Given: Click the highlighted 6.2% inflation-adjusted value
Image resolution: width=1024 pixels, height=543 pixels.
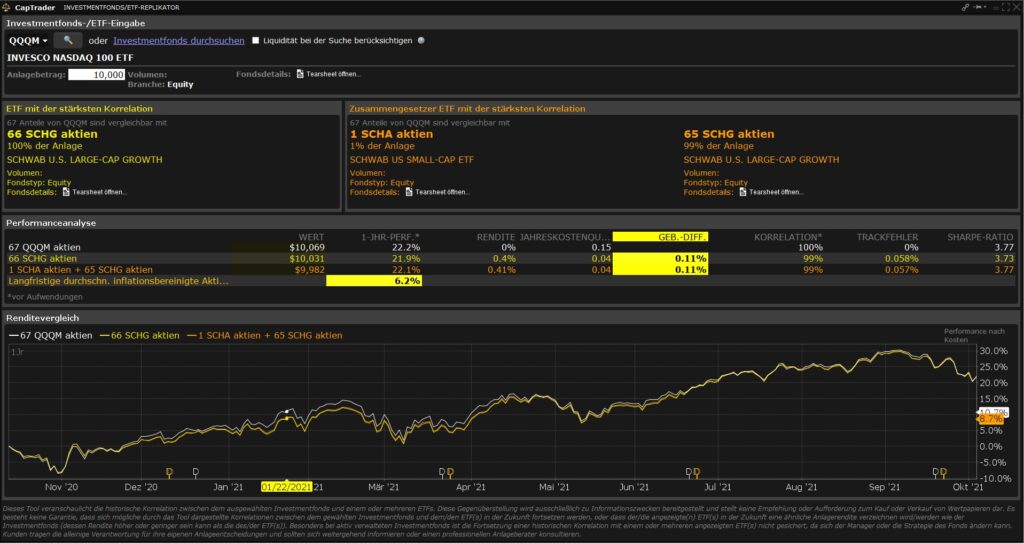Looking at the screenshot, I should pos(374,281).
